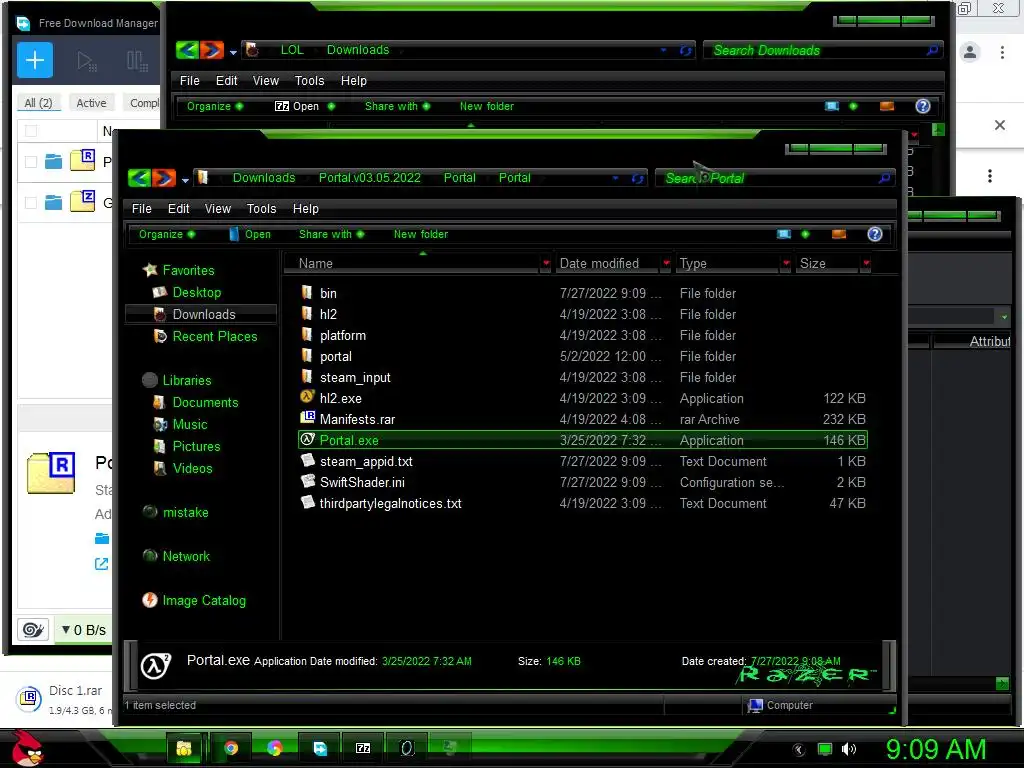Switch to the Active tab in Free Download Manager
Screen dimensions: 1024x768
point(91,103)
